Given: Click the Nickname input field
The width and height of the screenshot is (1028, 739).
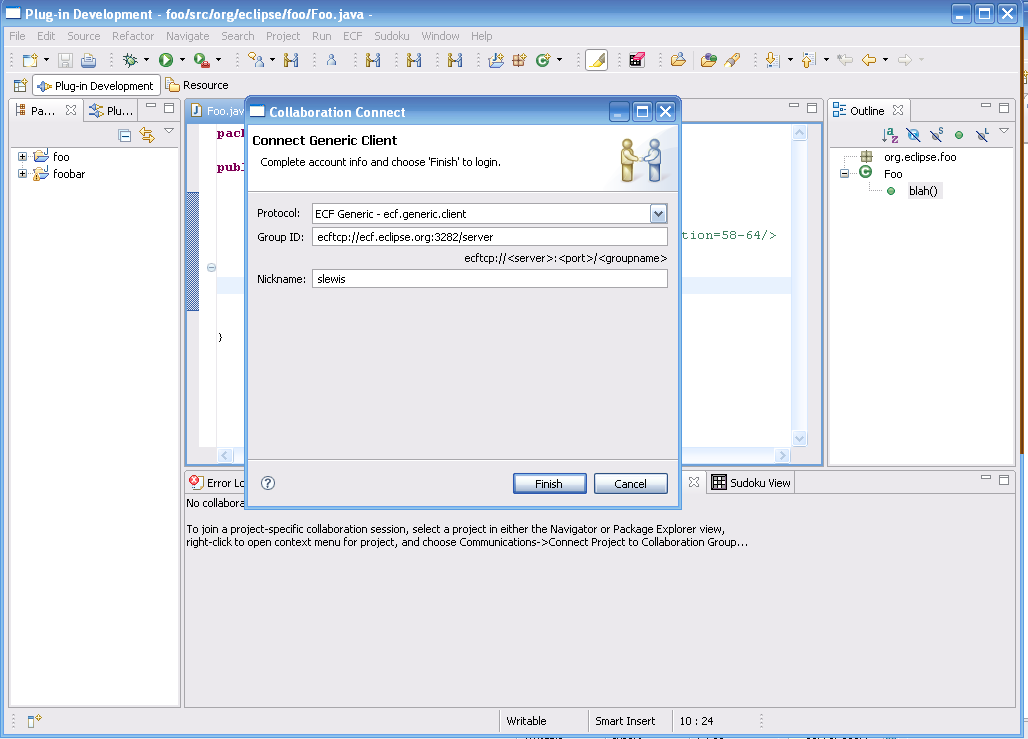Looking at the screenshot, I should coord(490,279).
